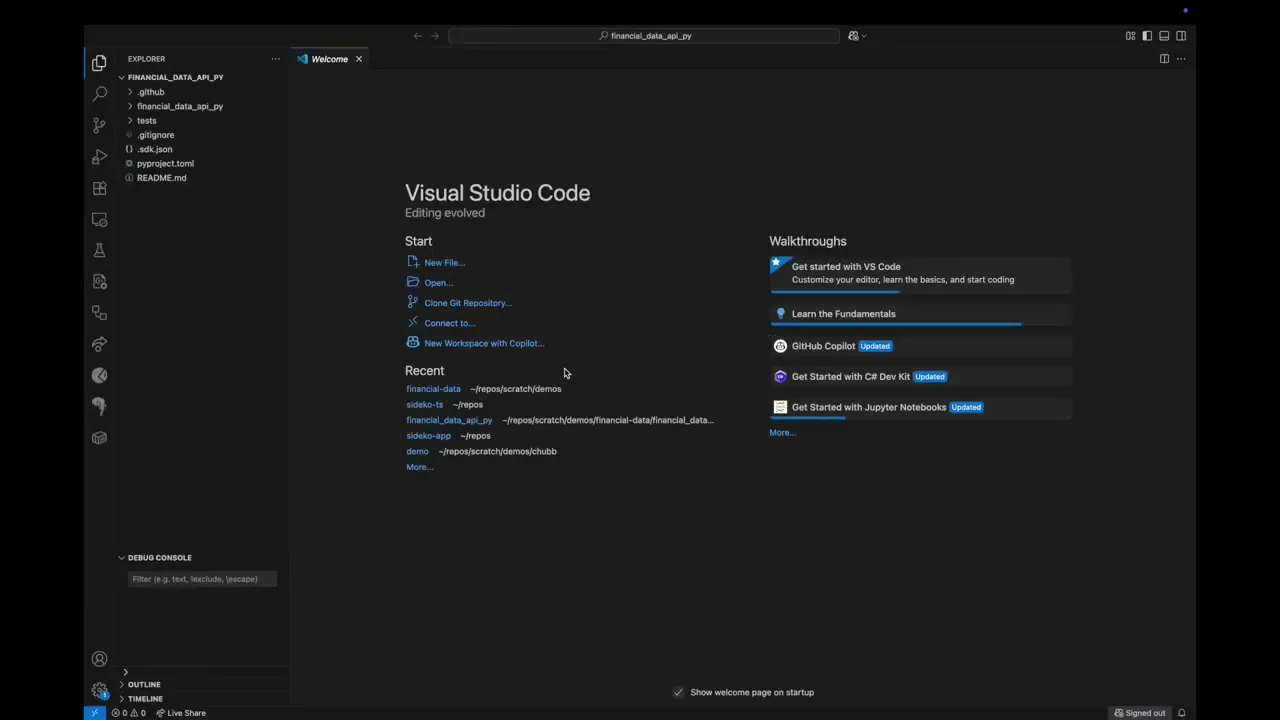Focus the debug console filter field
The width and height of the screenshot is (1280, 720).
tap(203, 579)
